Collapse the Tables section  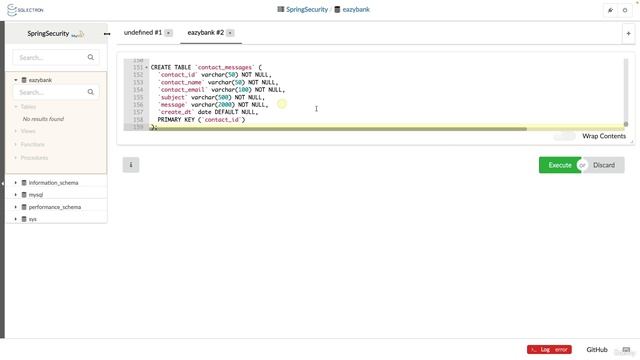pyautogui.click(x=16, y=107)
